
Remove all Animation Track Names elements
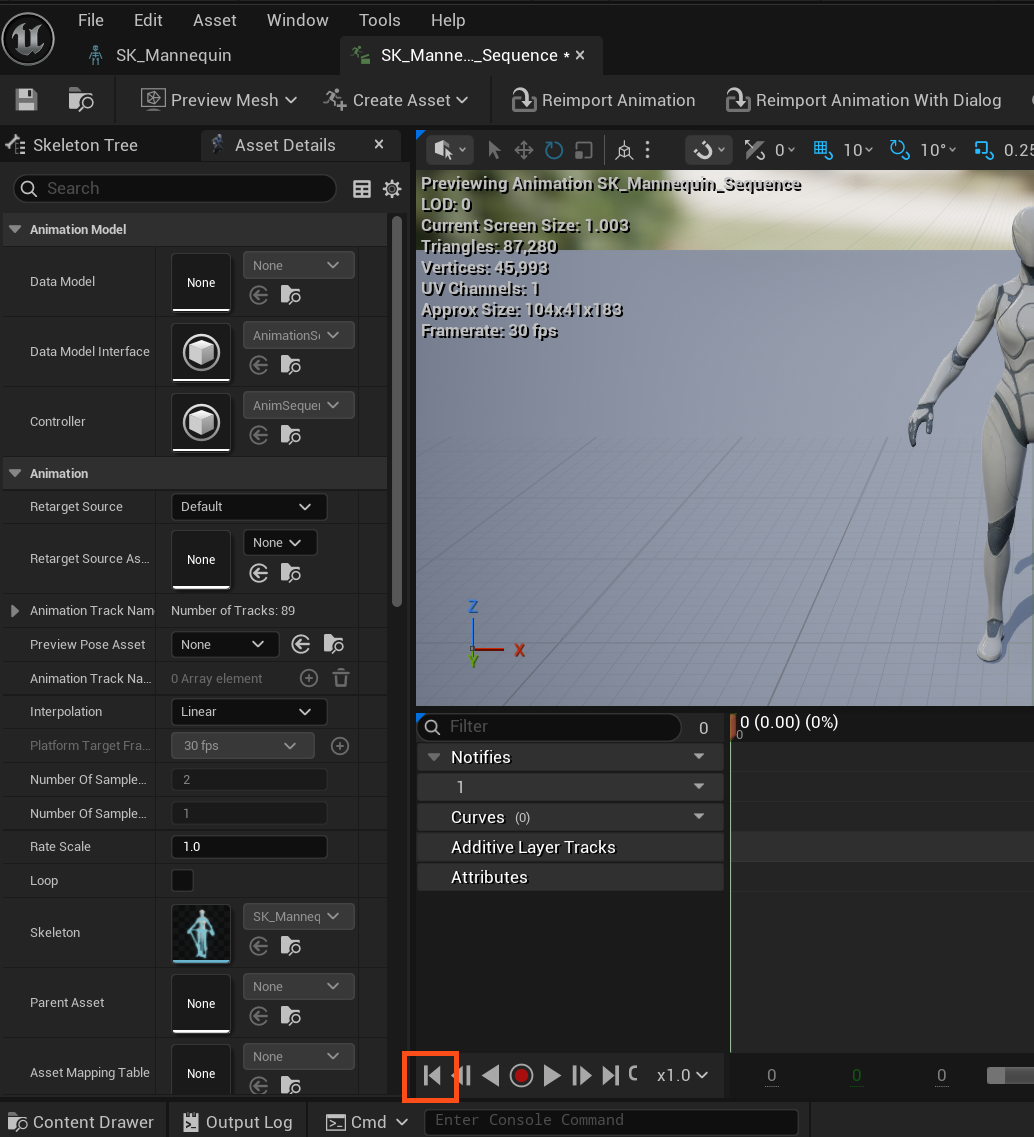point(341,678)
